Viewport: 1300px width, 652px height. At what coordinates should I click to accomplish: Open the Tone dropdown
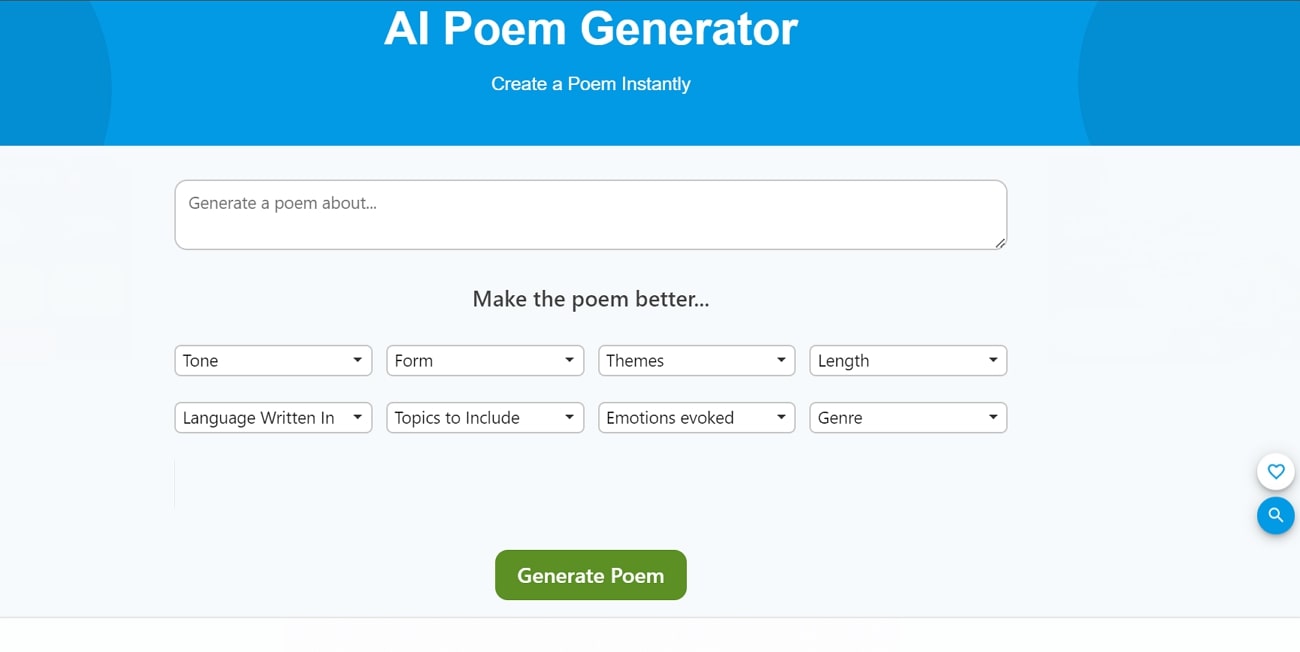pyautogui.click(x=272, y=360)
